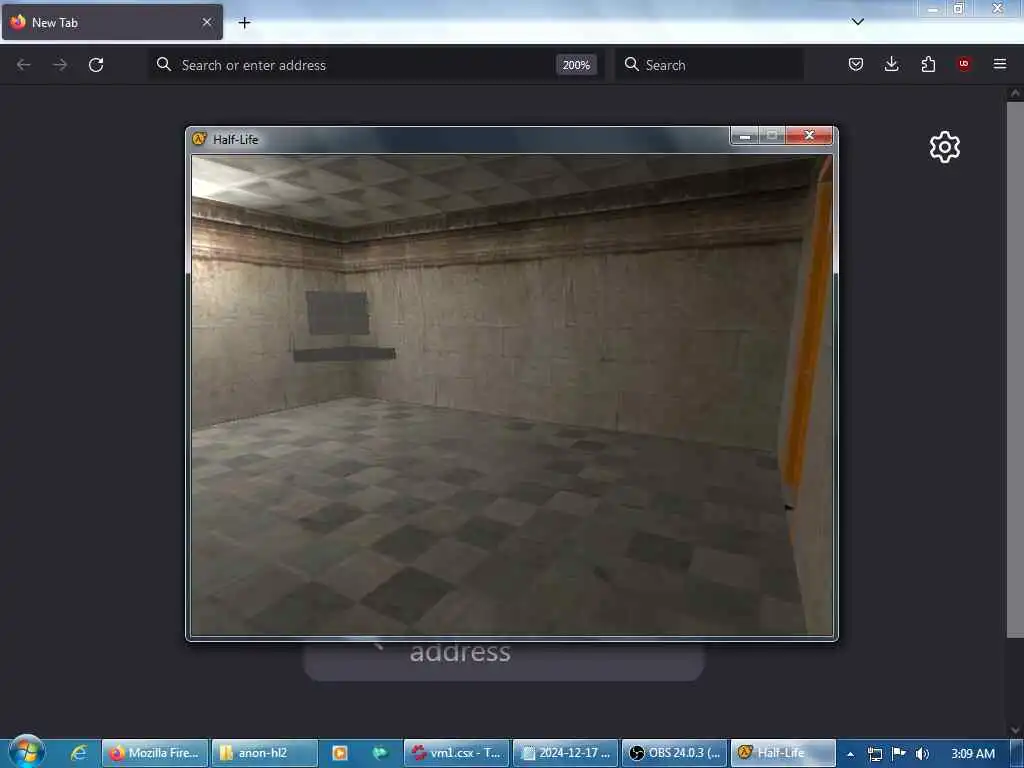1024x768 pixels.
Task: Click the Search box in Firefox toolbar
Action: point(709,65)
